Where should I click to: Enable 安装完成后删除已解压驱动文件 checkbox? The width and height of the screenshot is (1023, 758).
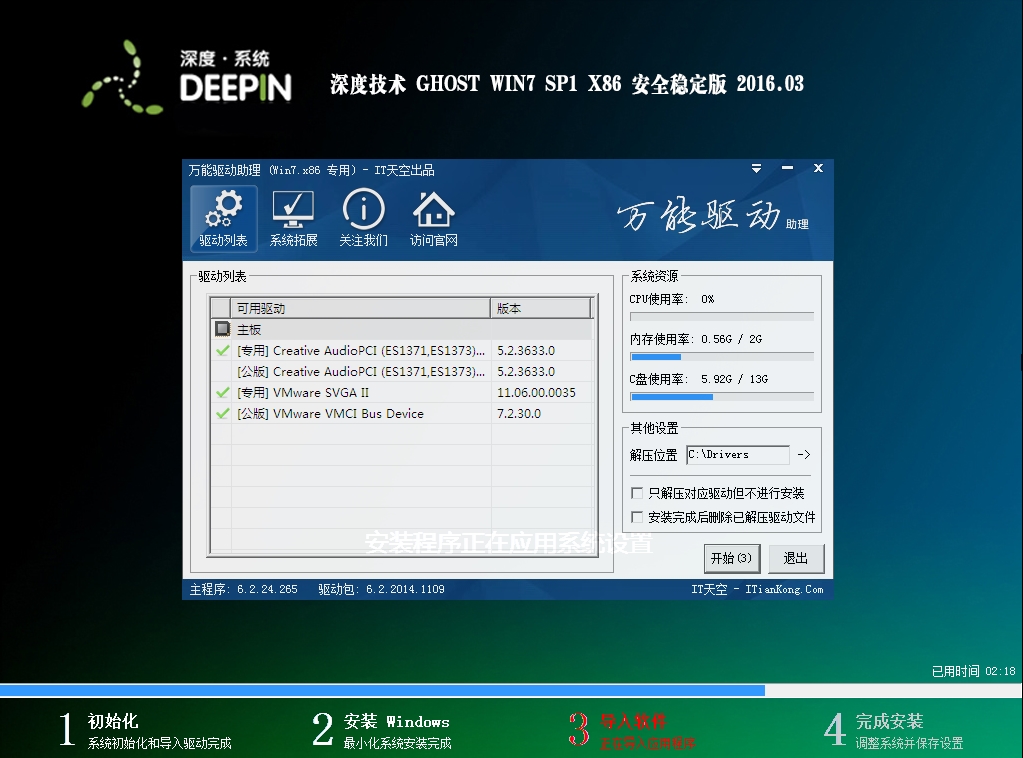coord(637,517)
